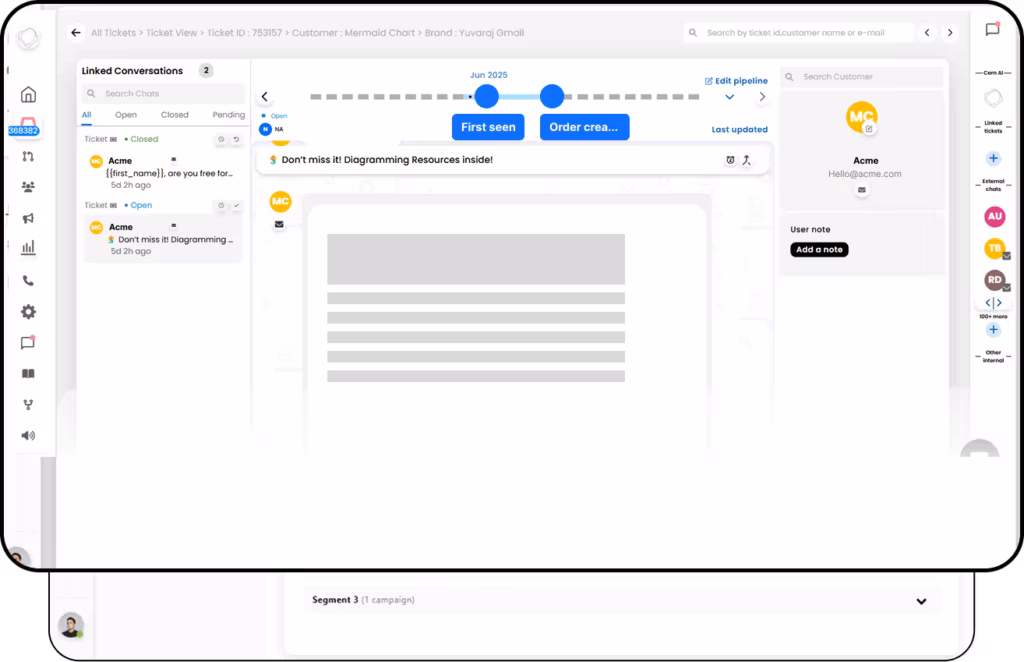Image resolution: width=1024 pixels, height=662 pixels.
Task: Go to next ticket with top-bar right chevron
Action: [x=950, y=33]
